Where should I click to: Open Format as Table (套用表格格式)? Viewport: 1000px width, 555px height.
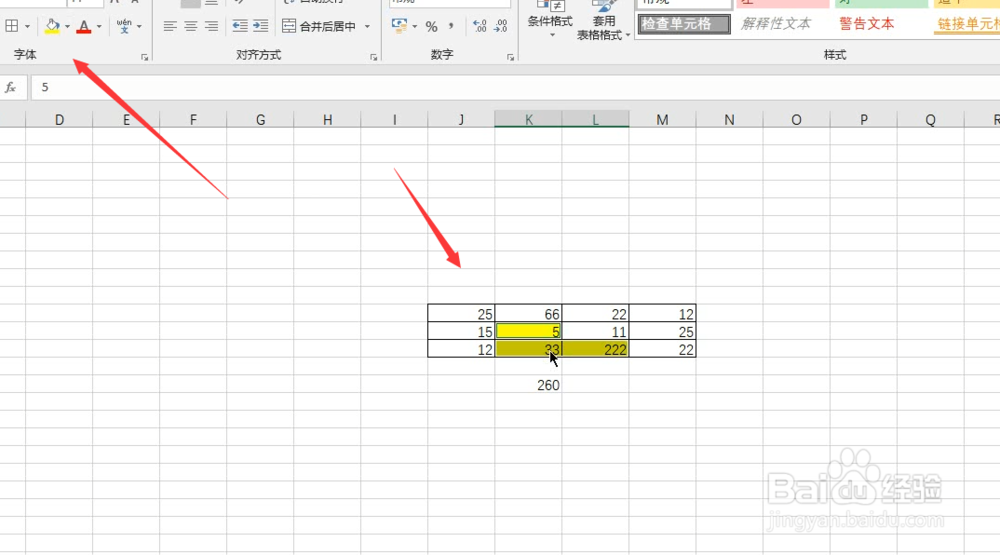tap(602, 20)
